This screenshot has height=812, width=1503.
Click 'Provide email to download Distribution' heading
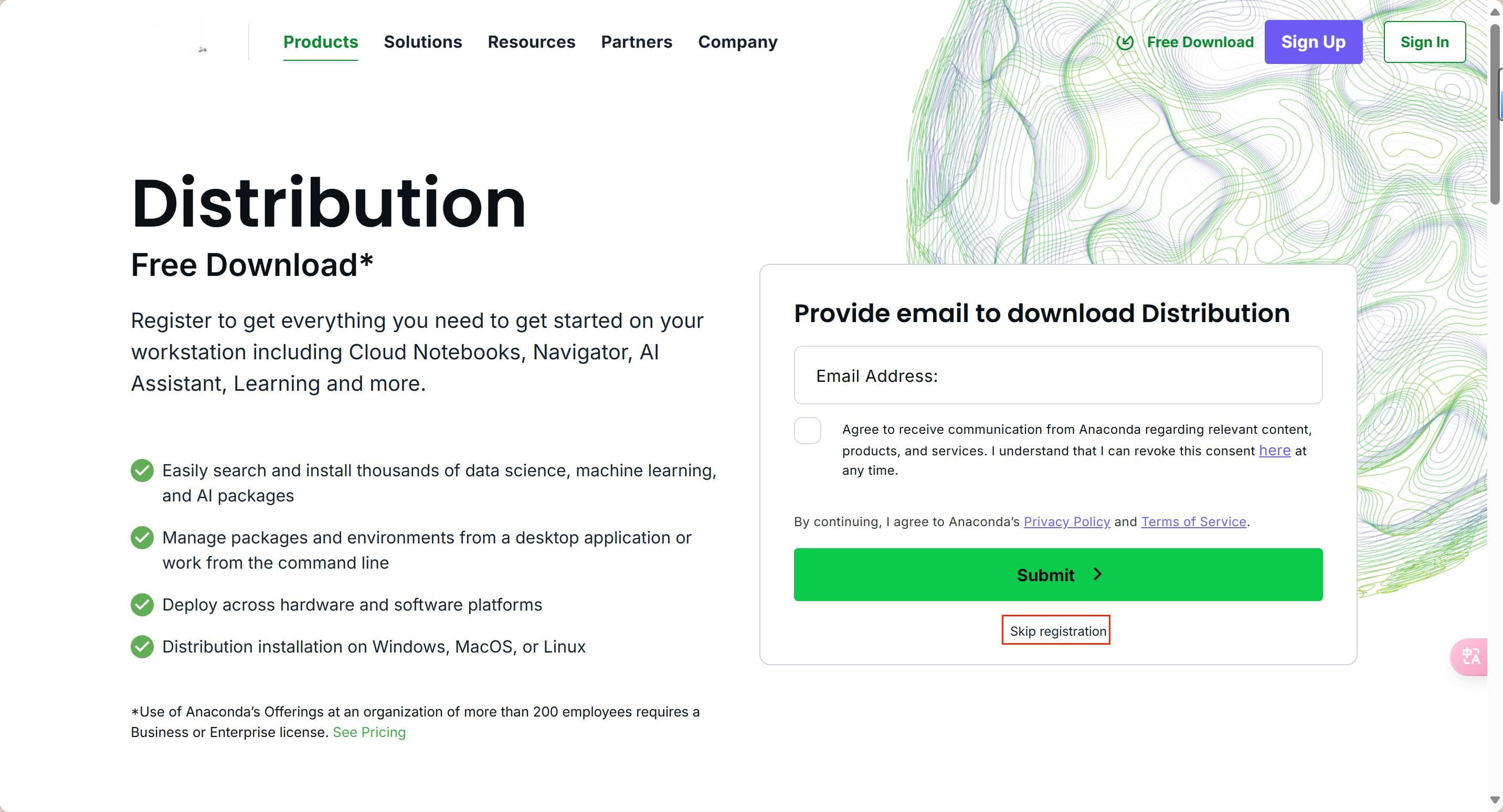[1042, 313]
